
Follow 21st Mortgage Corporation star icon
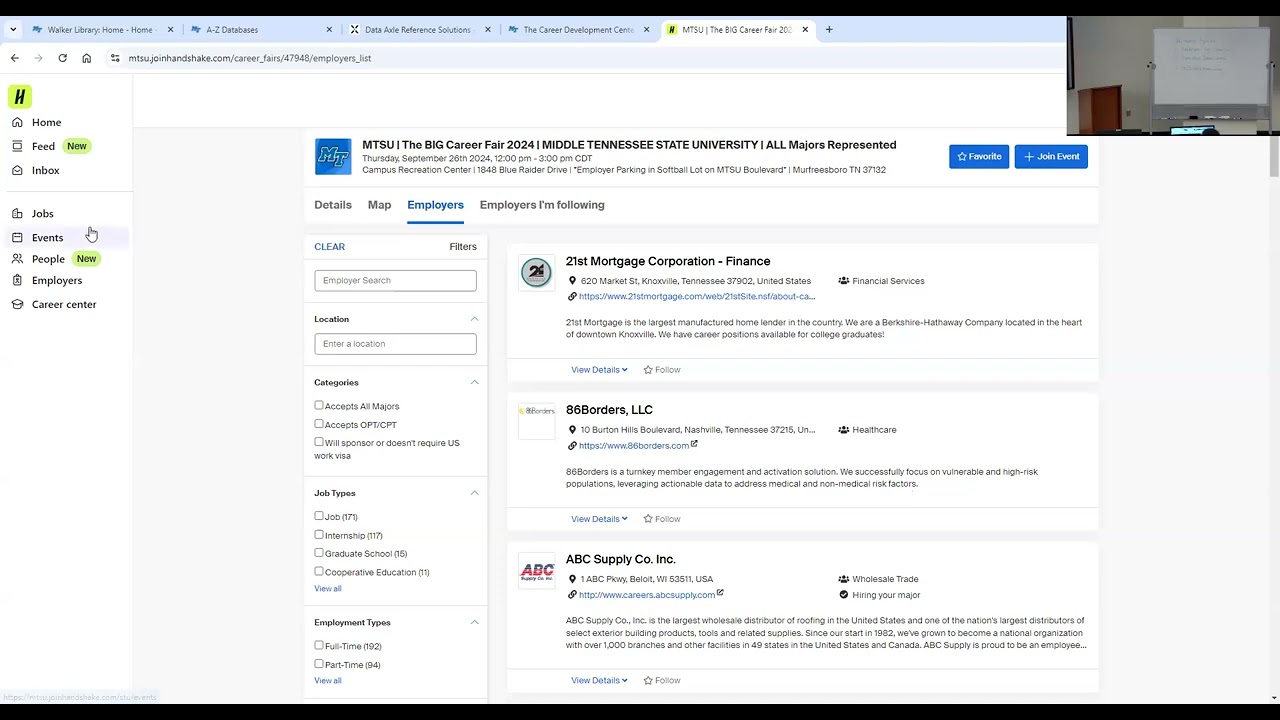(648, 370)
